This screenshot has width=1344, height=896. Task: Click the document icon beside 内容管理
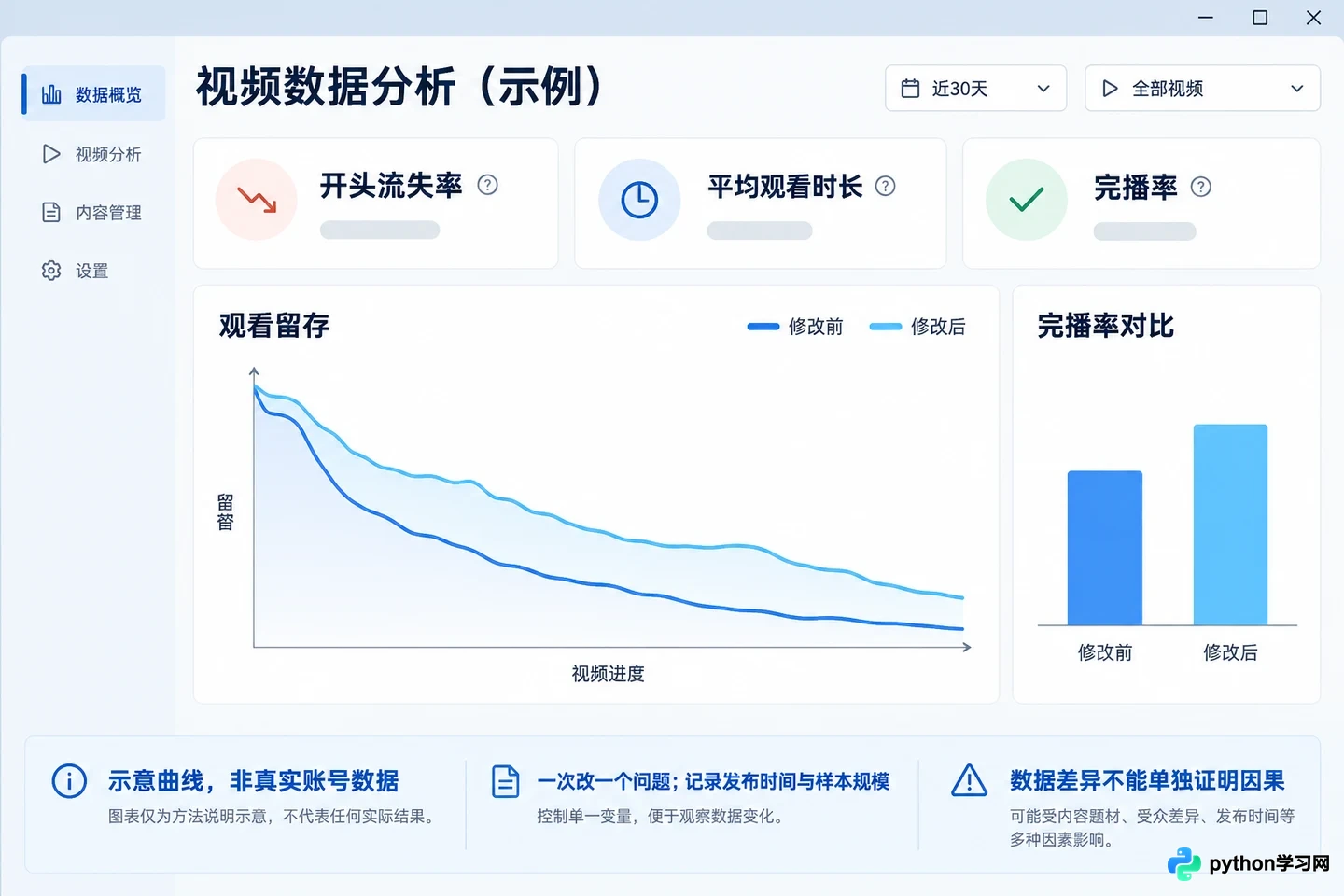click(x=51, y=213)
